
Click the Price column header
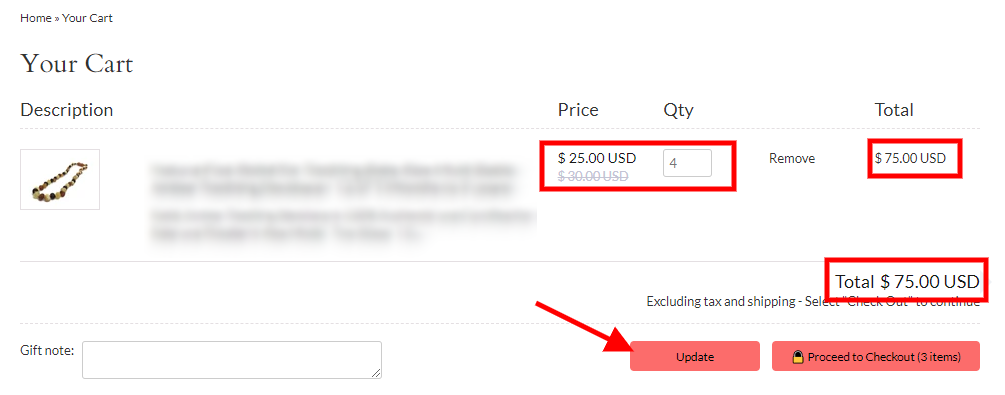(x=578, y=110)
